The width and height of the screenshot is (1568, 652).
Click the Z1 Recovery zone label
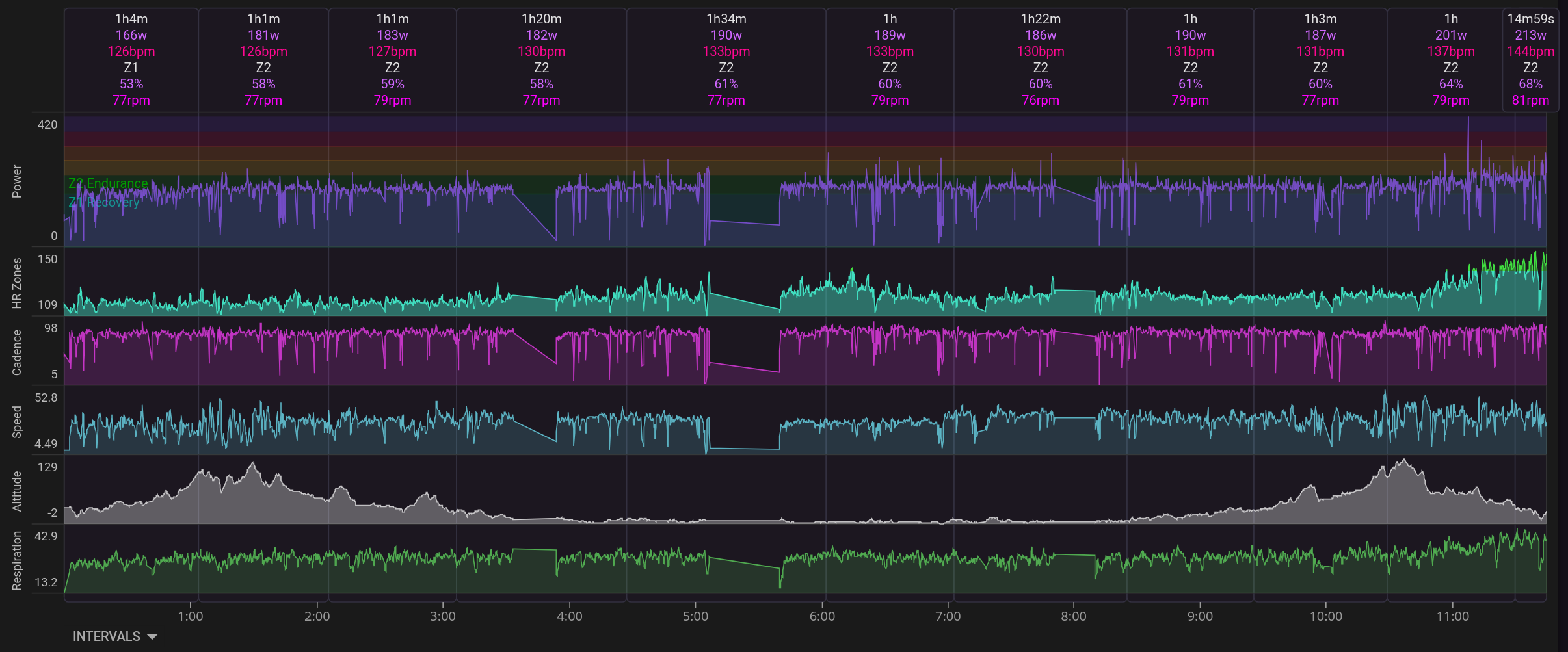pyautogui.click(x=104, y=202)
